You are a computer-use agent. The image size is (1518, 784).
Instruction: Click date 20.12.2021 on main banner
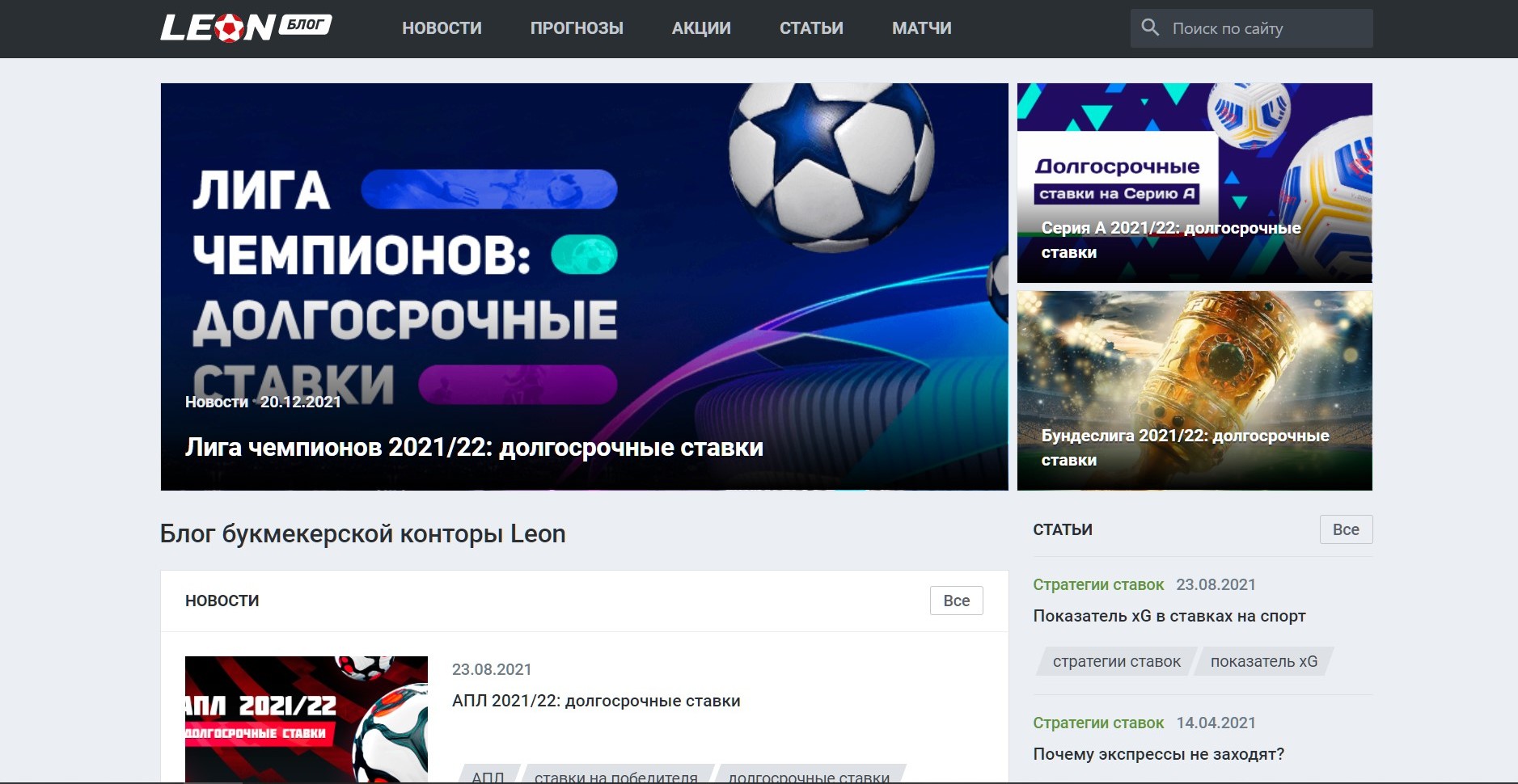point(301,402)
